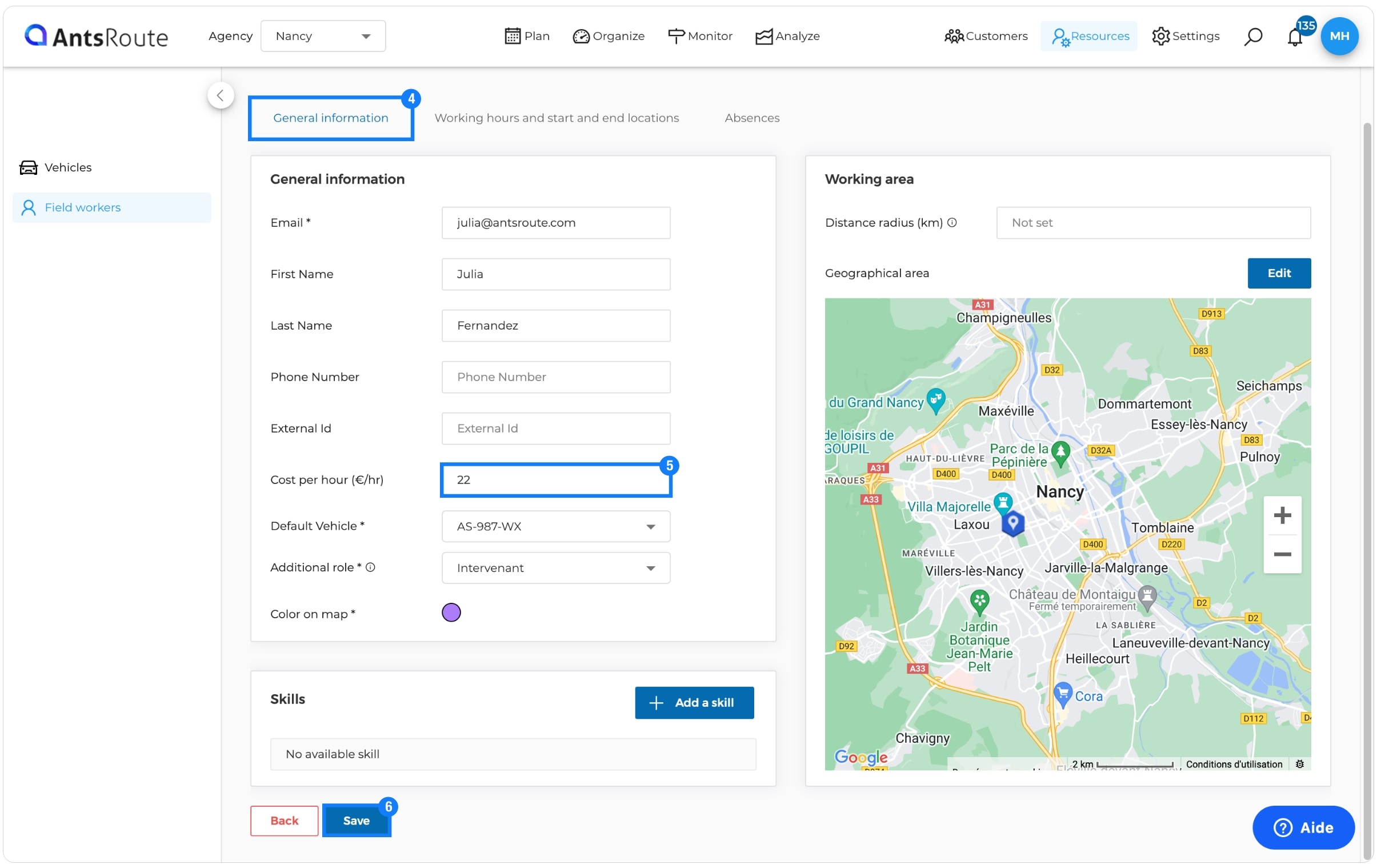Open the Analyze menu
The image size is (1377, 868).
[787, 36]
